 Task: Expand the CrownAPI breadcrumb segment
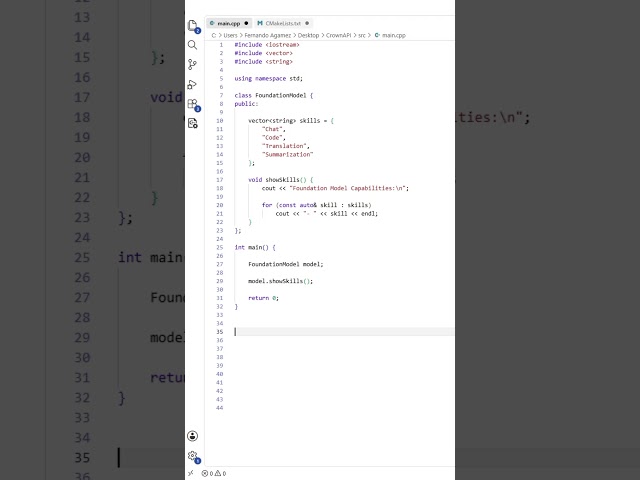coord(338,36)
